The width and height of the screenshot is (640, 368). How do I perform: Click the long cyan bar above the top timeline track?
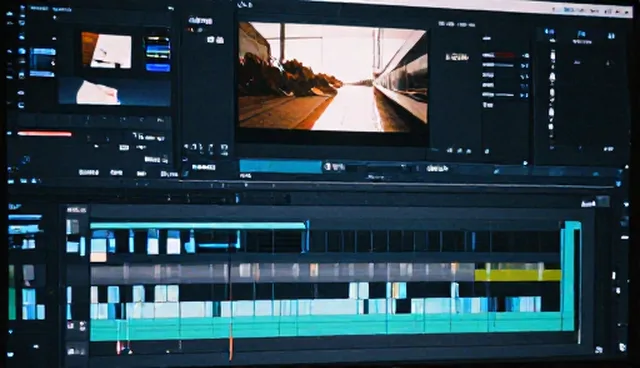coord(198,226)
